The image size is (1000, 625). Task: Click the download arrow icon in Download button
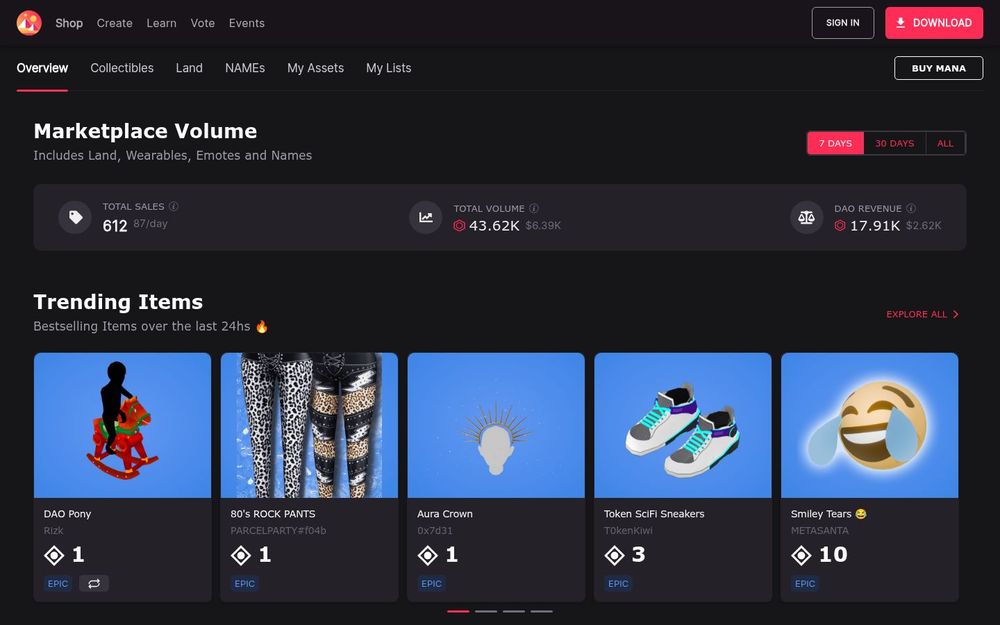pyautogui.click(x=901, y=23)
